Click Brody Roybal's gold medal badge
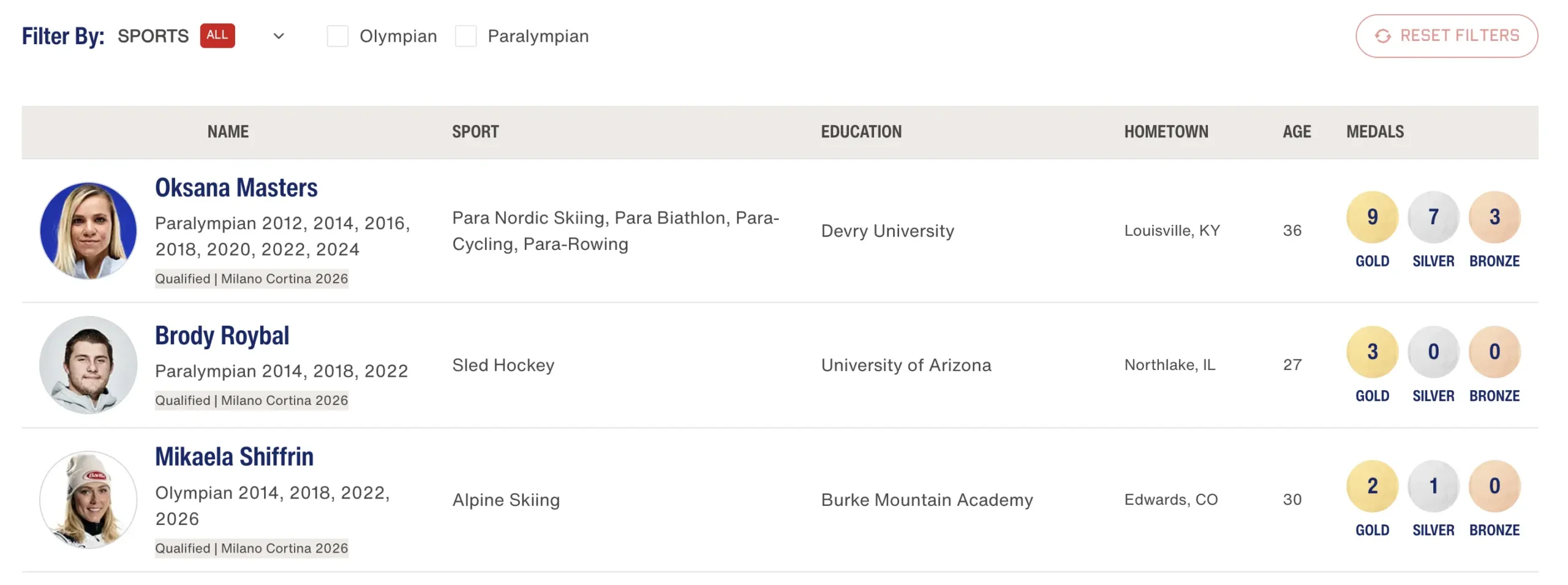Screen dimensions: 1568x585 (1371, 352)
